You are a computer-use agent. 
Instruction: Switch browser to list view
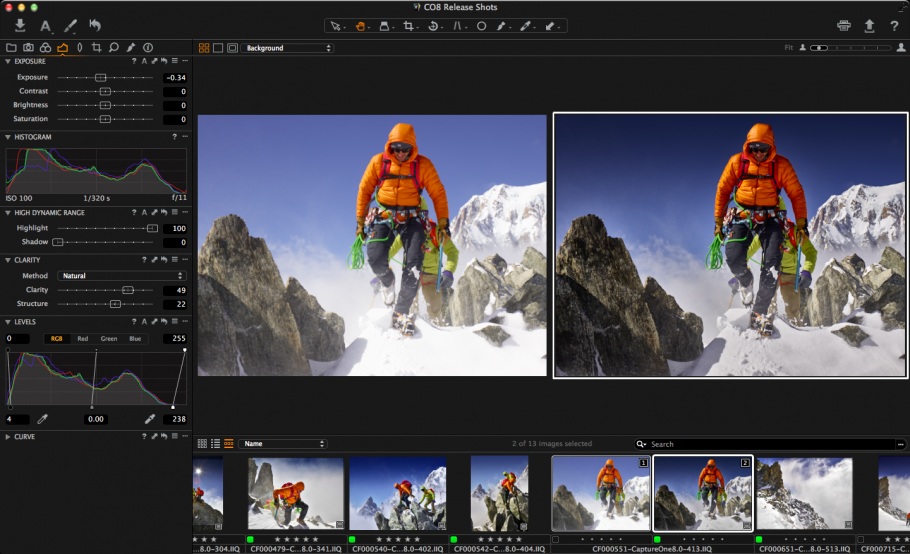click(215, 443)
